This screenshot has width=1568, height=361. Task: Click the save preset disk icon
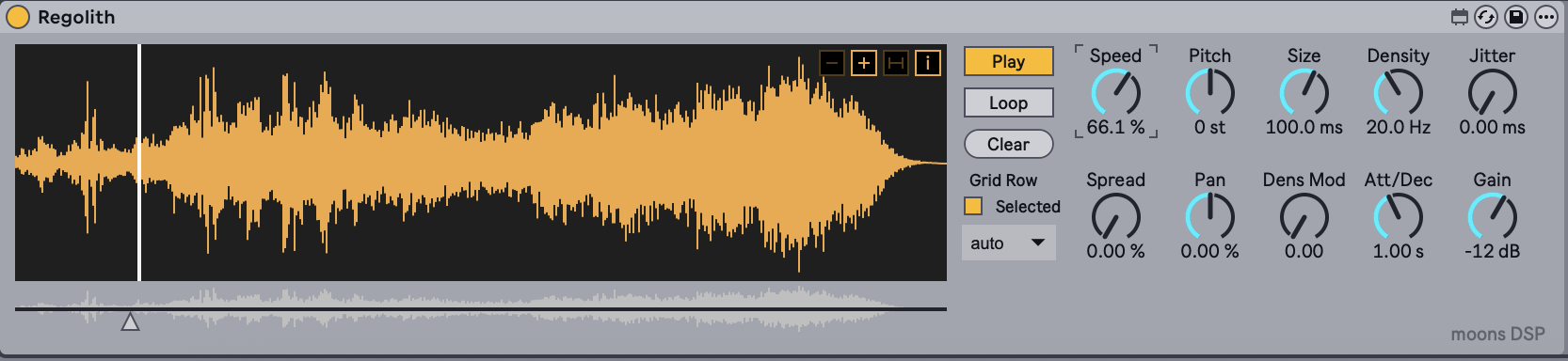(x=1516, y=17)
